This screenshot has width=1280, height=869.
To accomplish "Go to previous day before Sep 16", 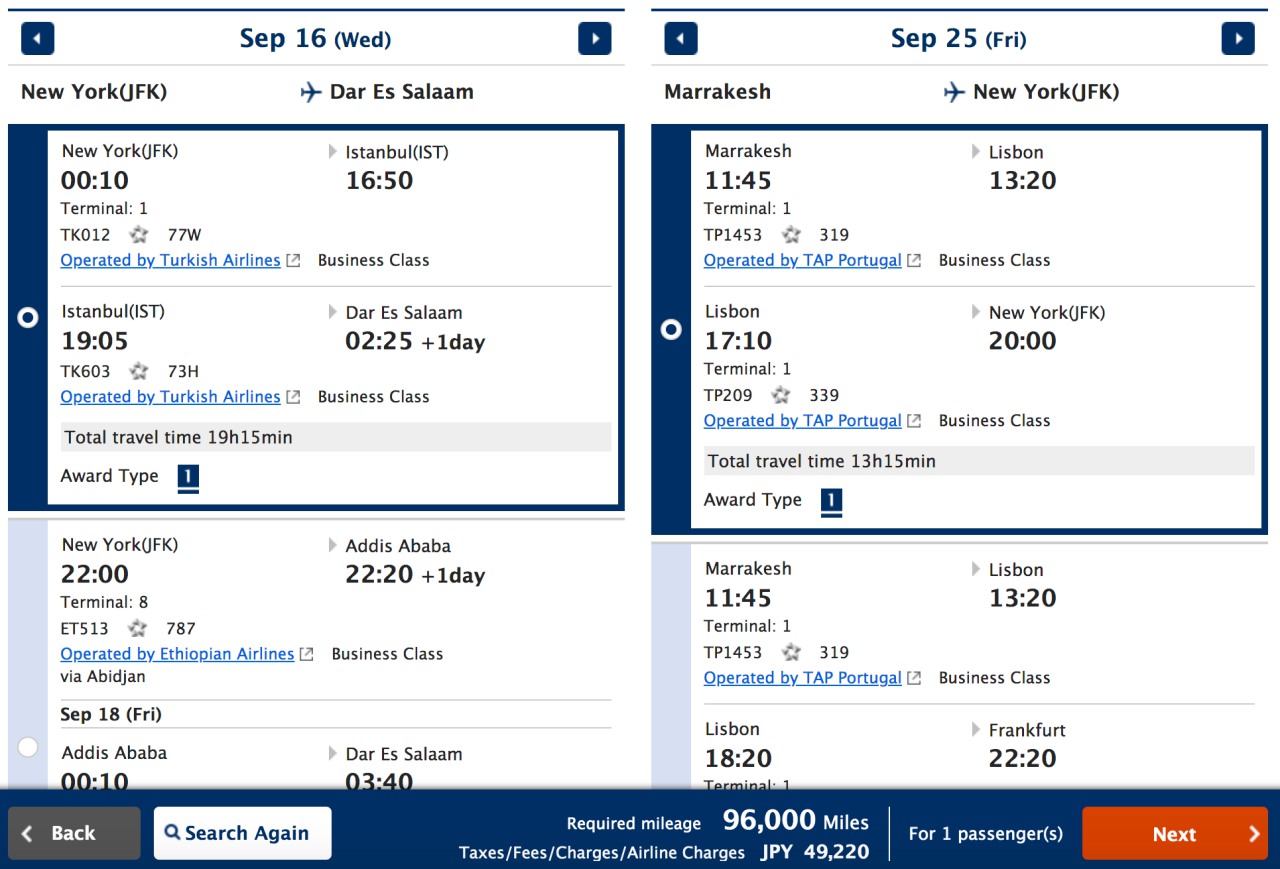I will pos(38,39).
